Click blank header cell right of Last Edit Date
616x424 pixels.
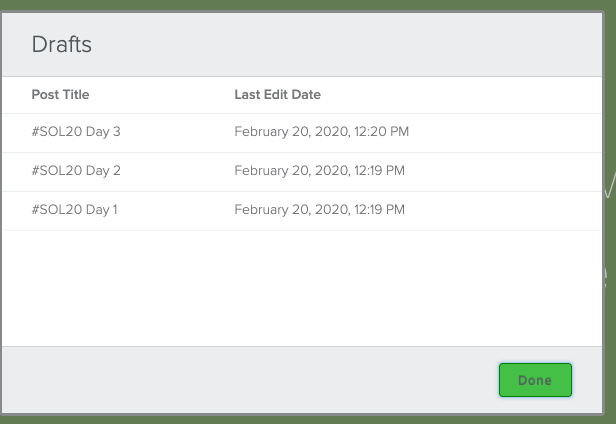470,95
